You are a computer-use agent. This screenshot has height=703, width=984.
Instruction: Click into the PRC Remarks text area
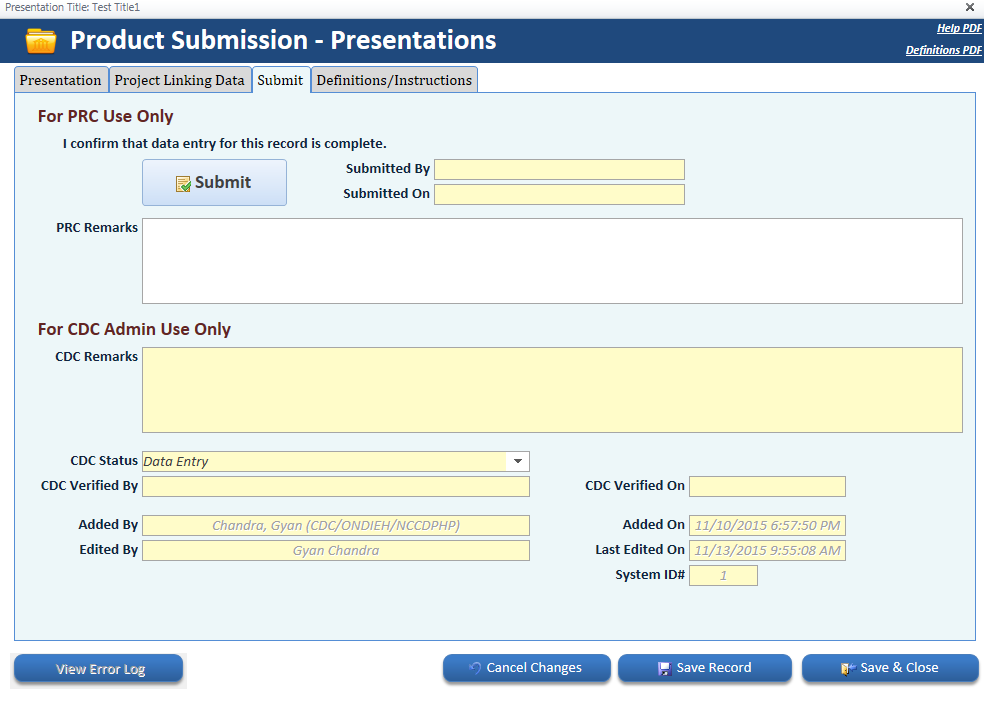552,260
